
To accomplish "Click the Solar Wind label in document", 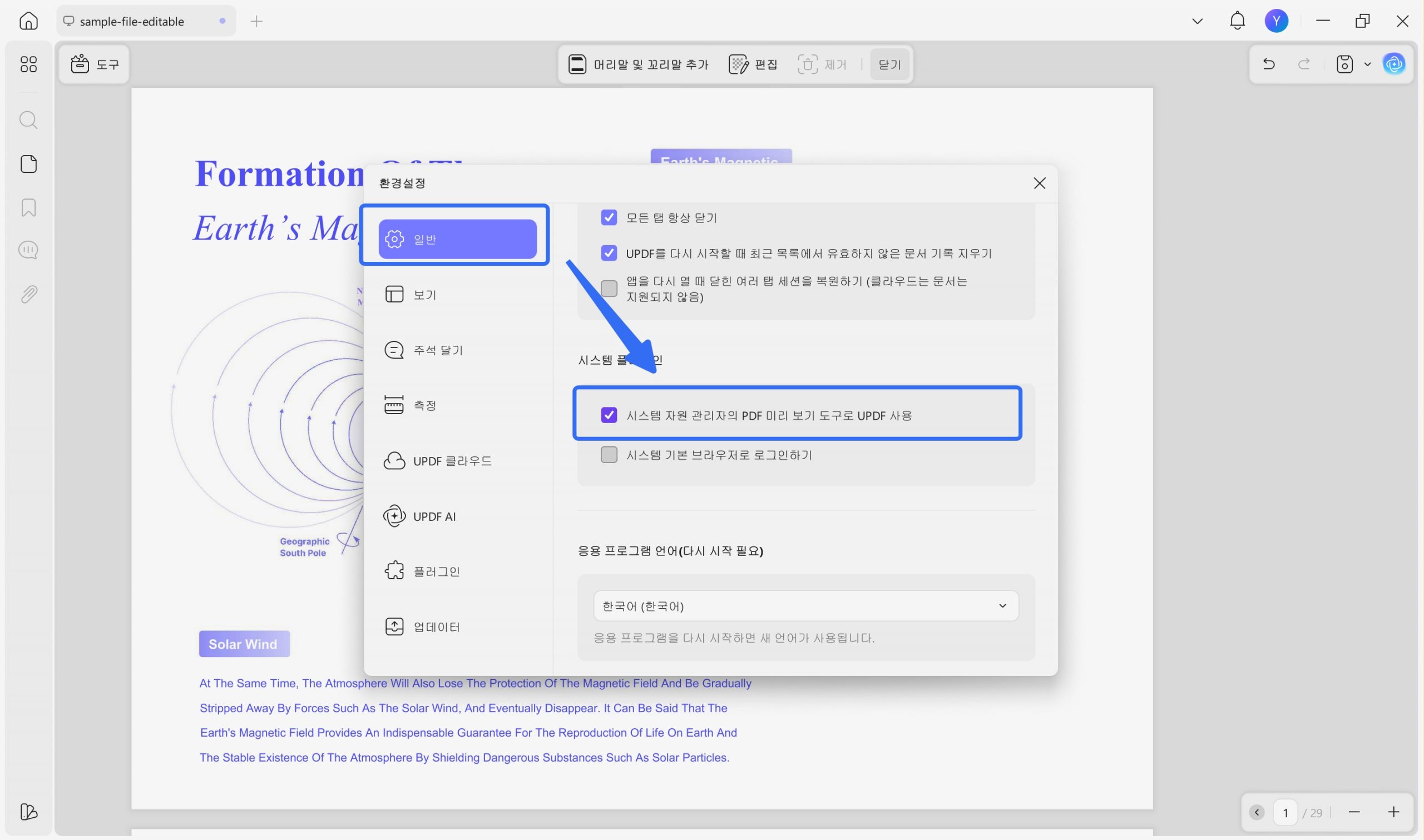I will click(x=244, y=644).
